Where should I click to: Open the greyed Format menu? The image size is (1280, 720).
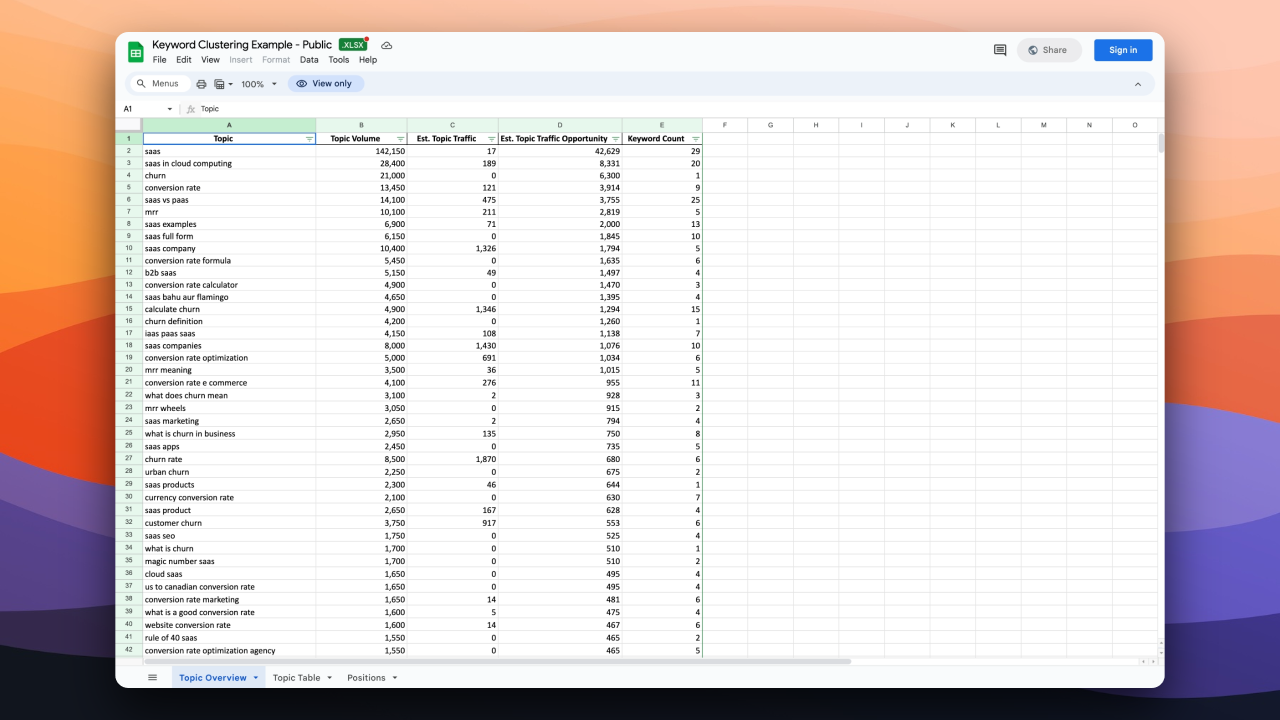click(276, 60)
